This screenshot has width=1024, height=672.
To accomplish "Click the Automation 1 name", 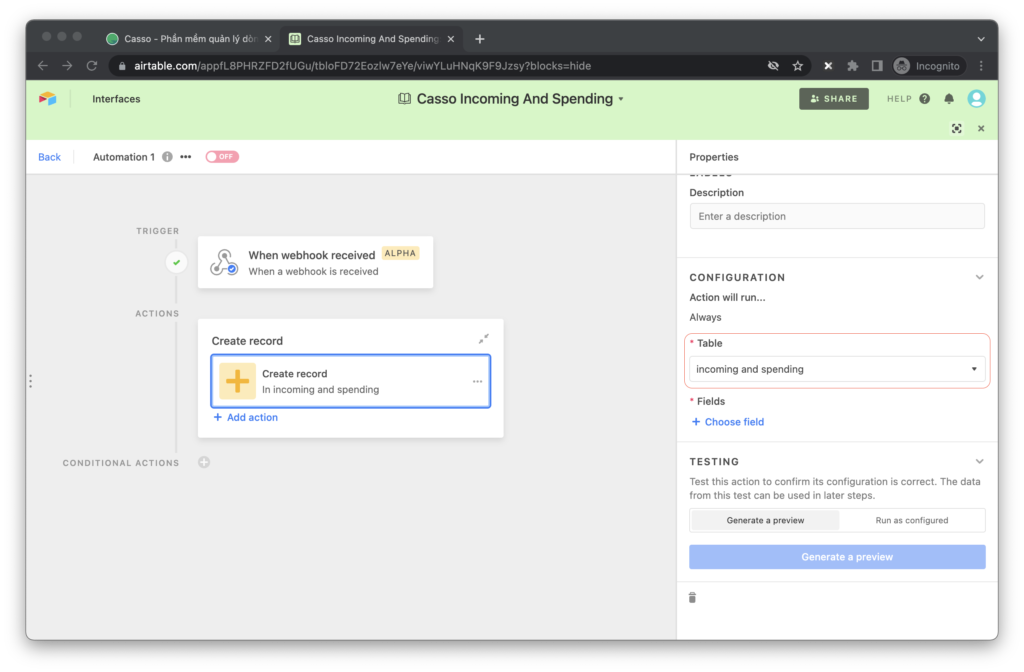I will tap(124, 157).
